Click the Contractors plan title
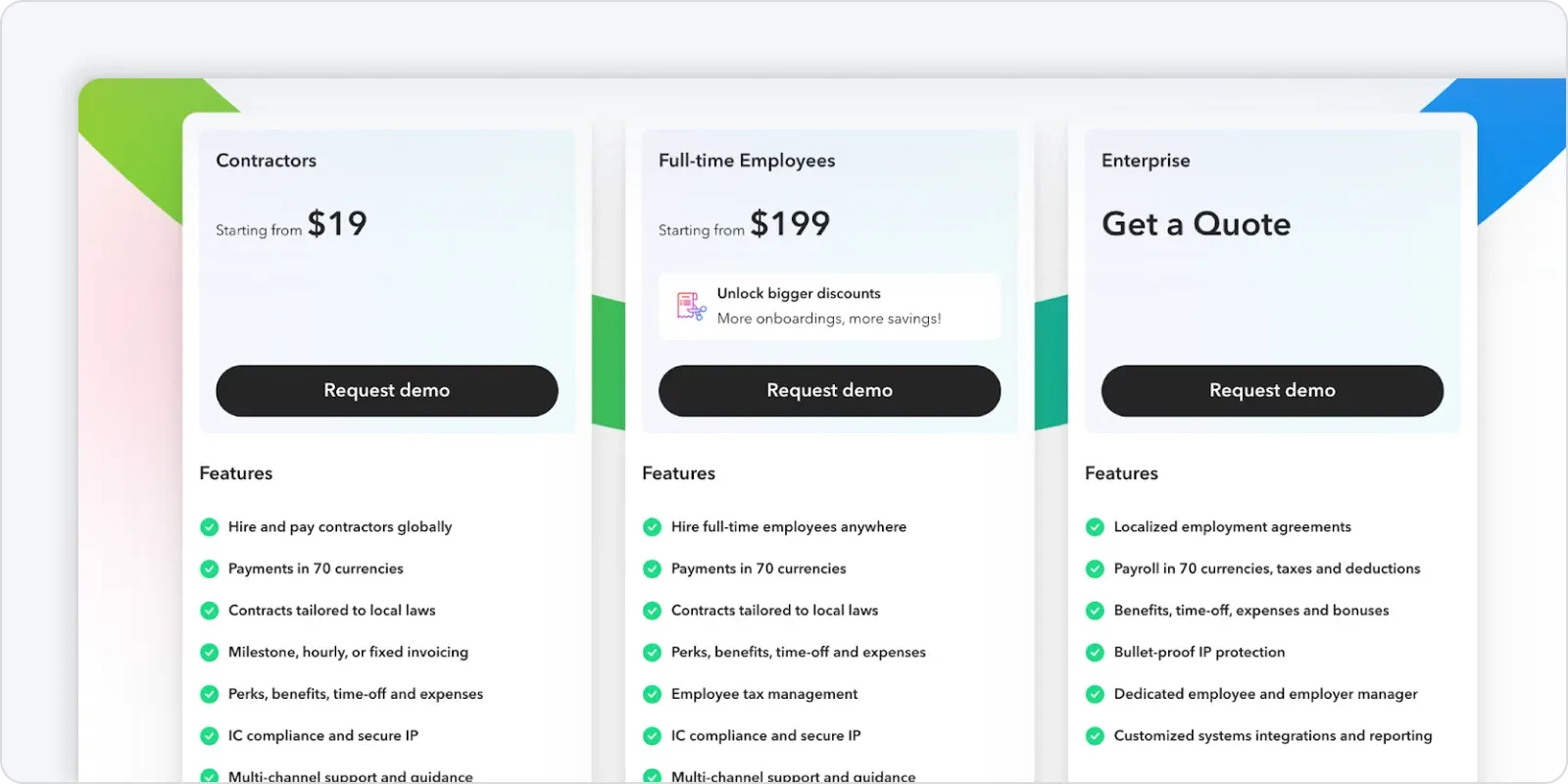Screen dimensions: 1568x784 click(x=266, y=161)
